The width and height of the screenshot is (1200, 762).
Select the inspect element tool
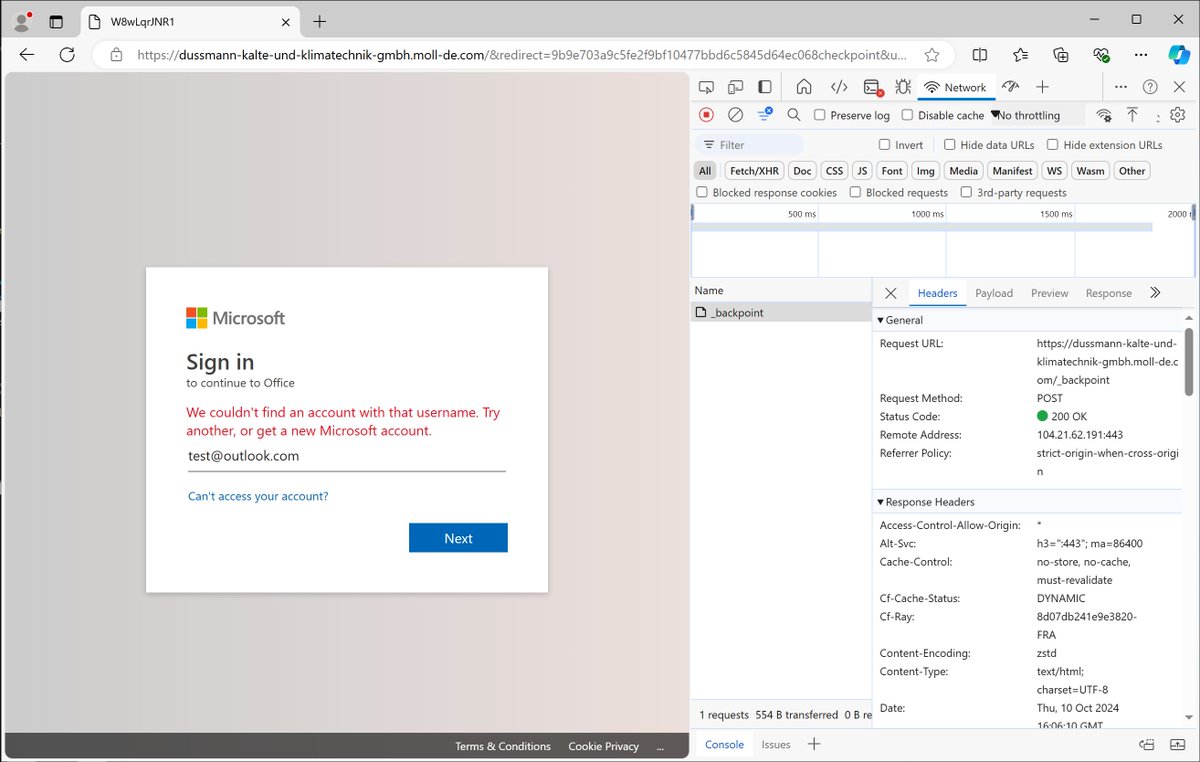(707, 87)
